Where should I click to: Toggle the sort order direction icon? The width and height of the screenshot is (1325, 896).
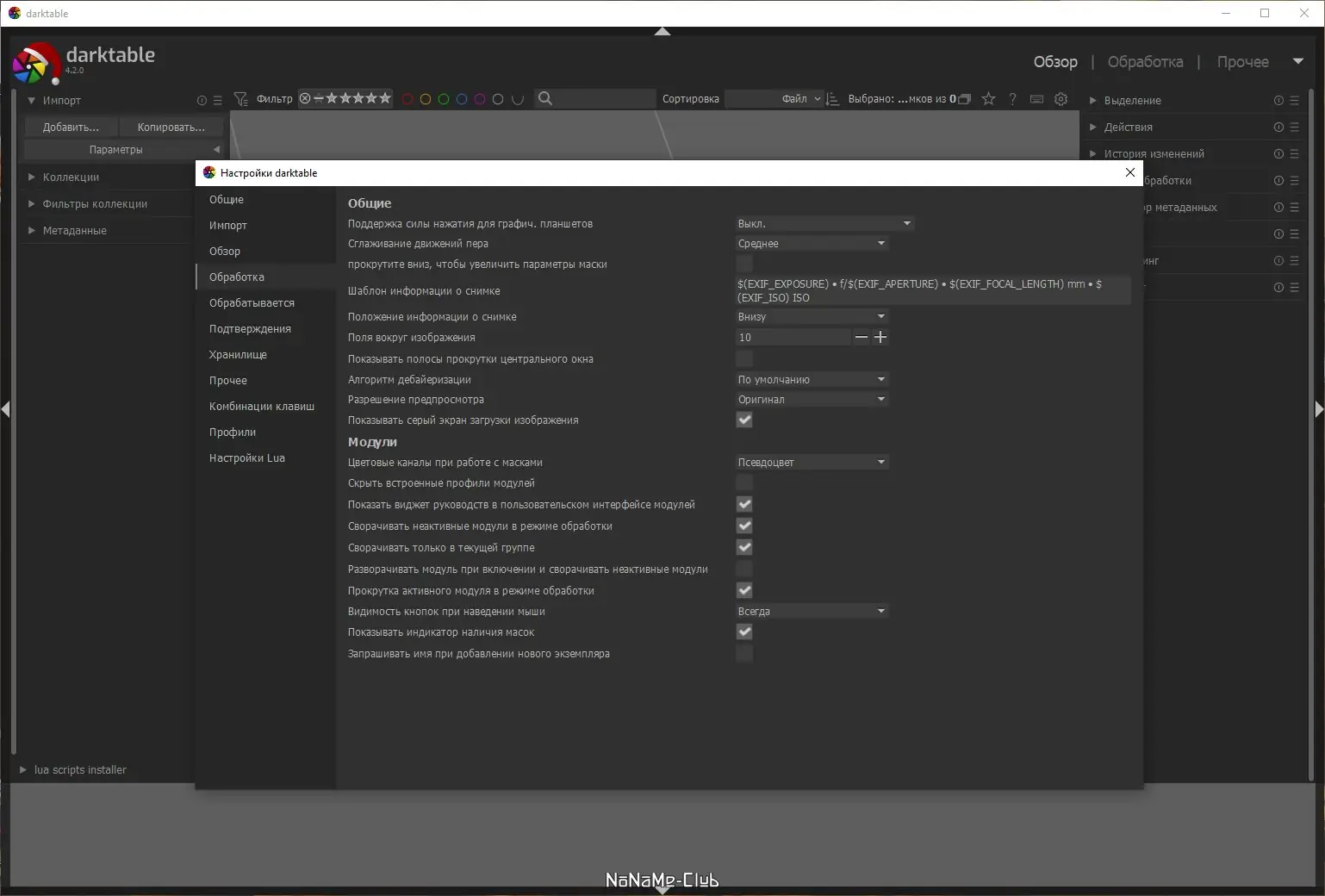pos(832,99)
